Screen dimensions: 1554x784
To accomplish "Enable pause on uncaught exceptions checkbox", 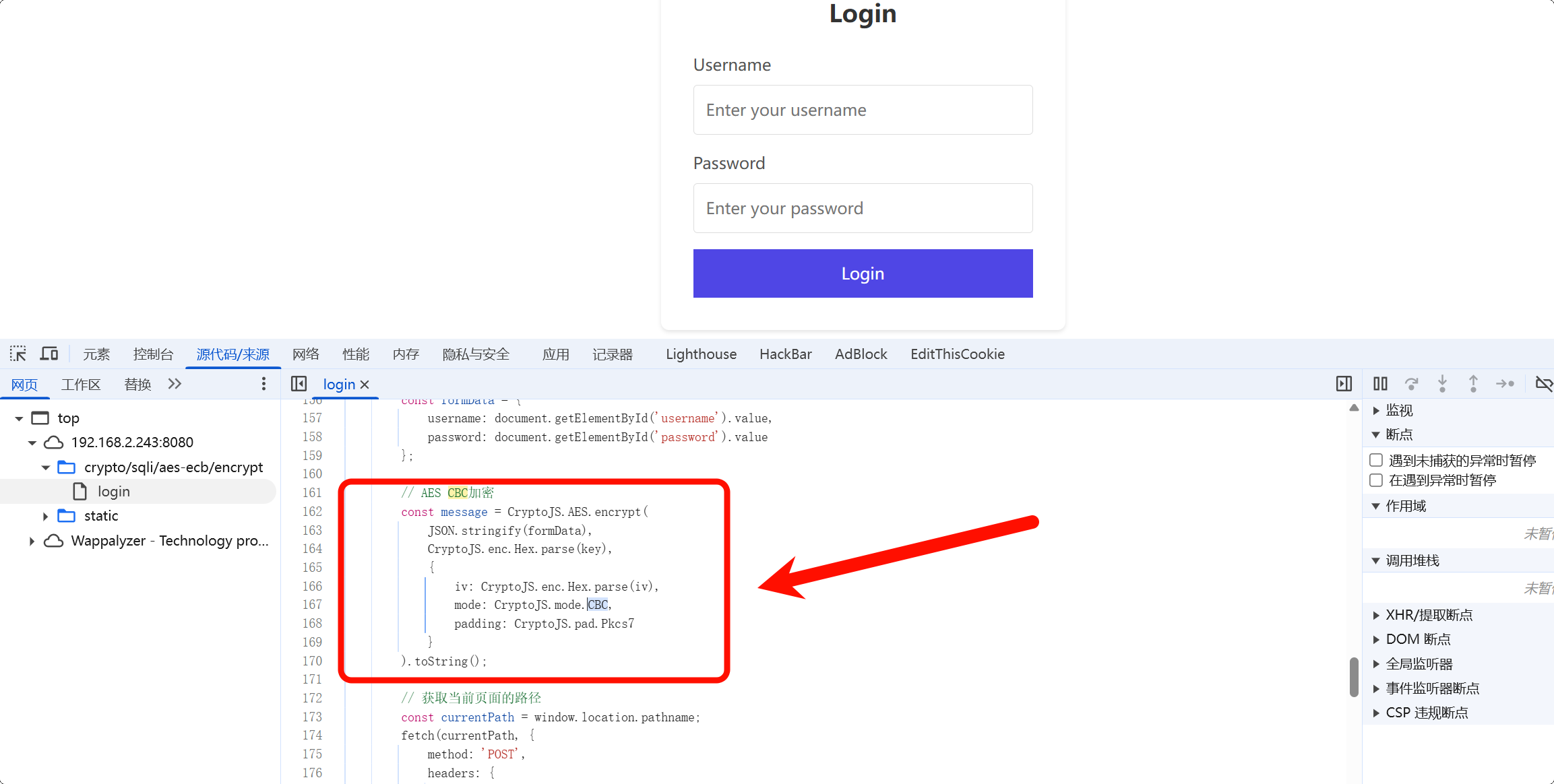I will [x=1376, y=460].
